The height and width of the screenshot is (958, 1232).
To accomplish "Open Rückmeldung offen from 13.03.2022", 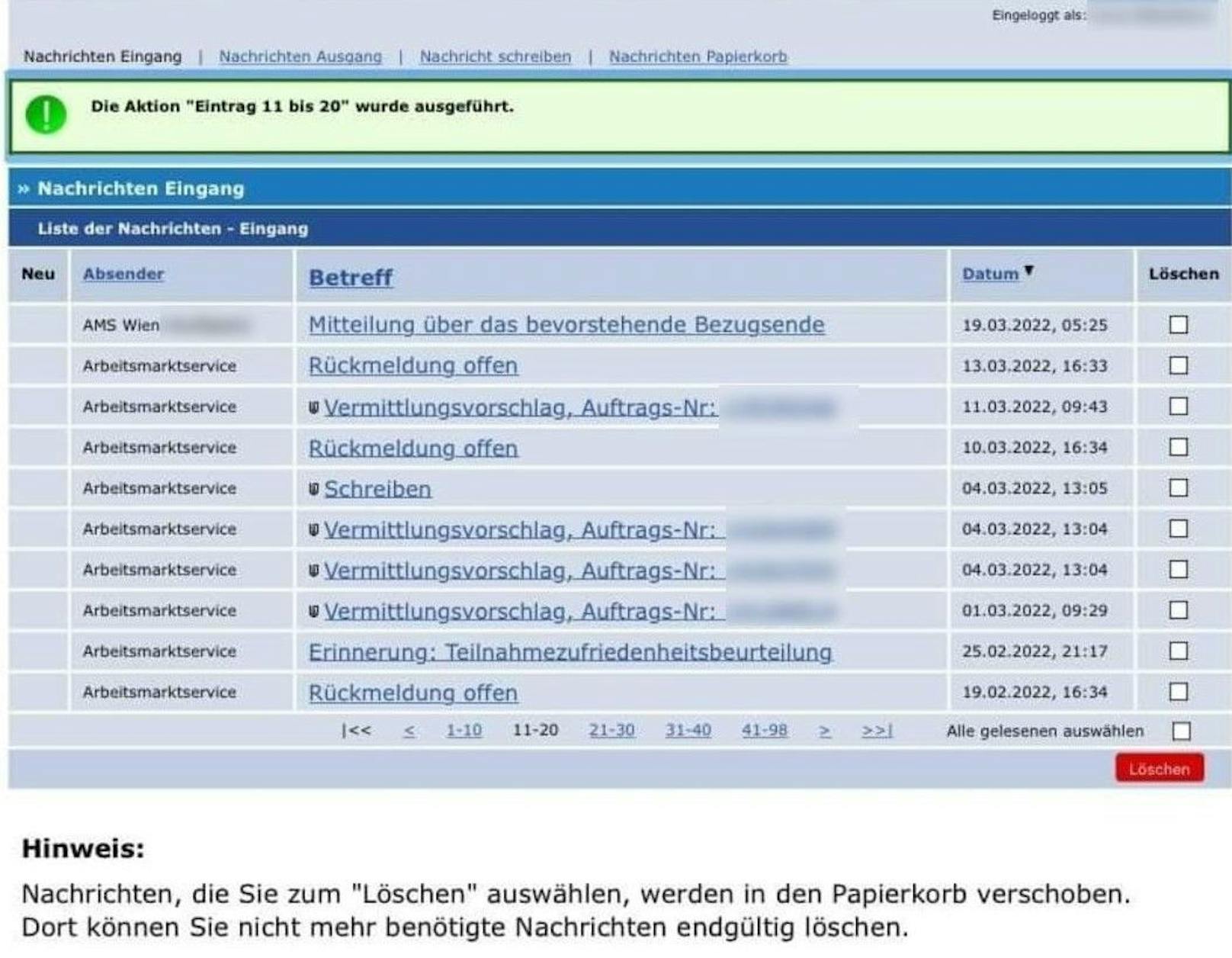I will click(413, 365).
